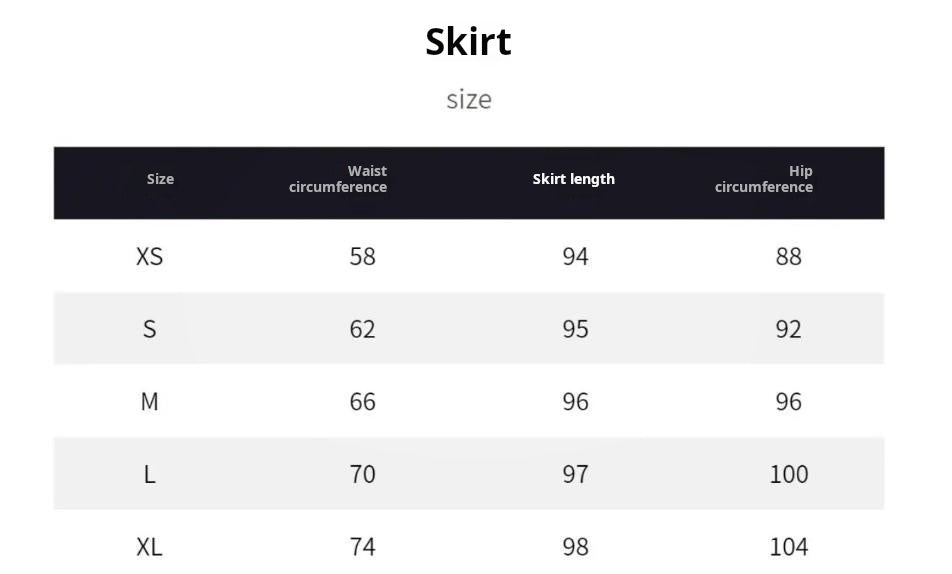952x574 pixels.
Task: Click skirt length value 94
Action: click(x=575, y=257)
